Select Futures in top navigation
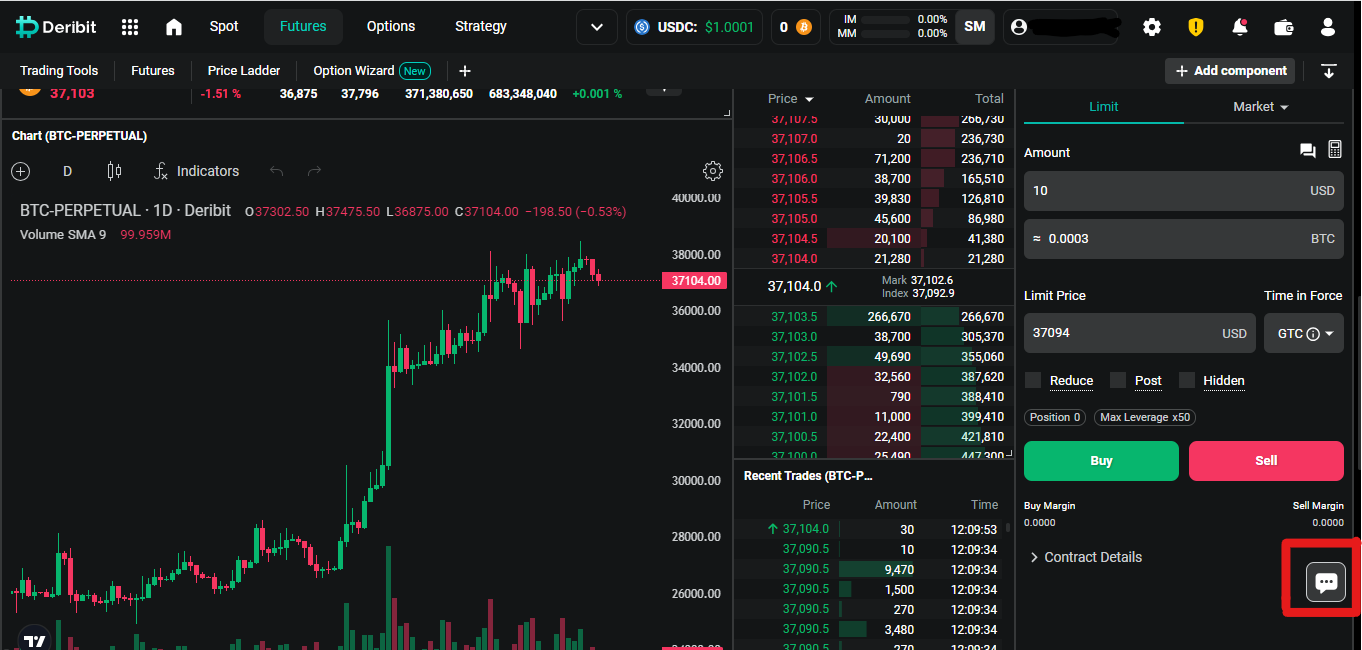Screen dimensions: 1362x650 coord(303,27)
